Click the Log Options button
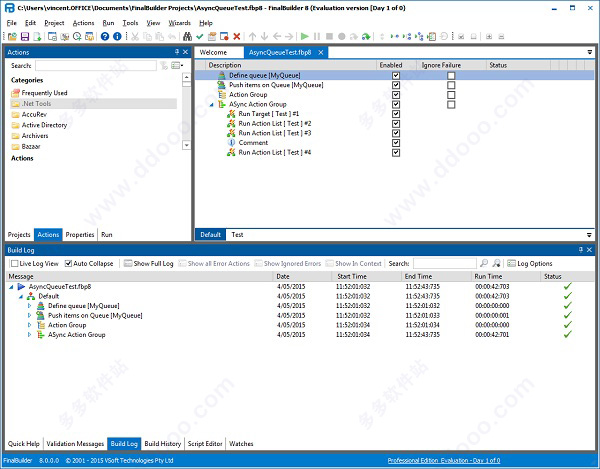This screenshot has height=469, width=600. click(x=530, y=263)
